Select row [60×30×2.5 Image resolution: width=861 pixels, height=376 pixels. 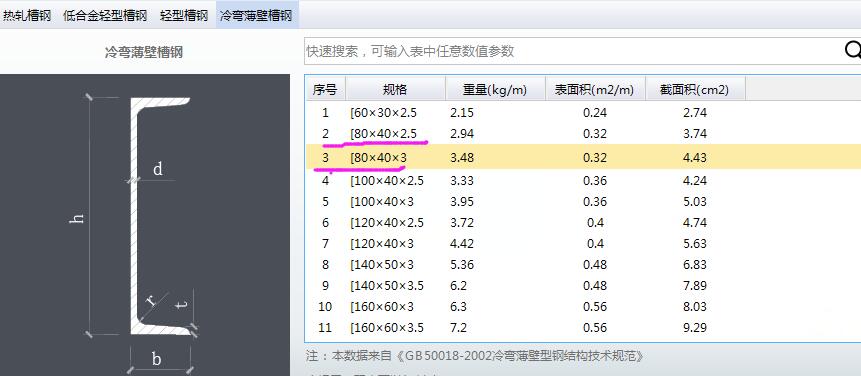[x=583, y=113]
